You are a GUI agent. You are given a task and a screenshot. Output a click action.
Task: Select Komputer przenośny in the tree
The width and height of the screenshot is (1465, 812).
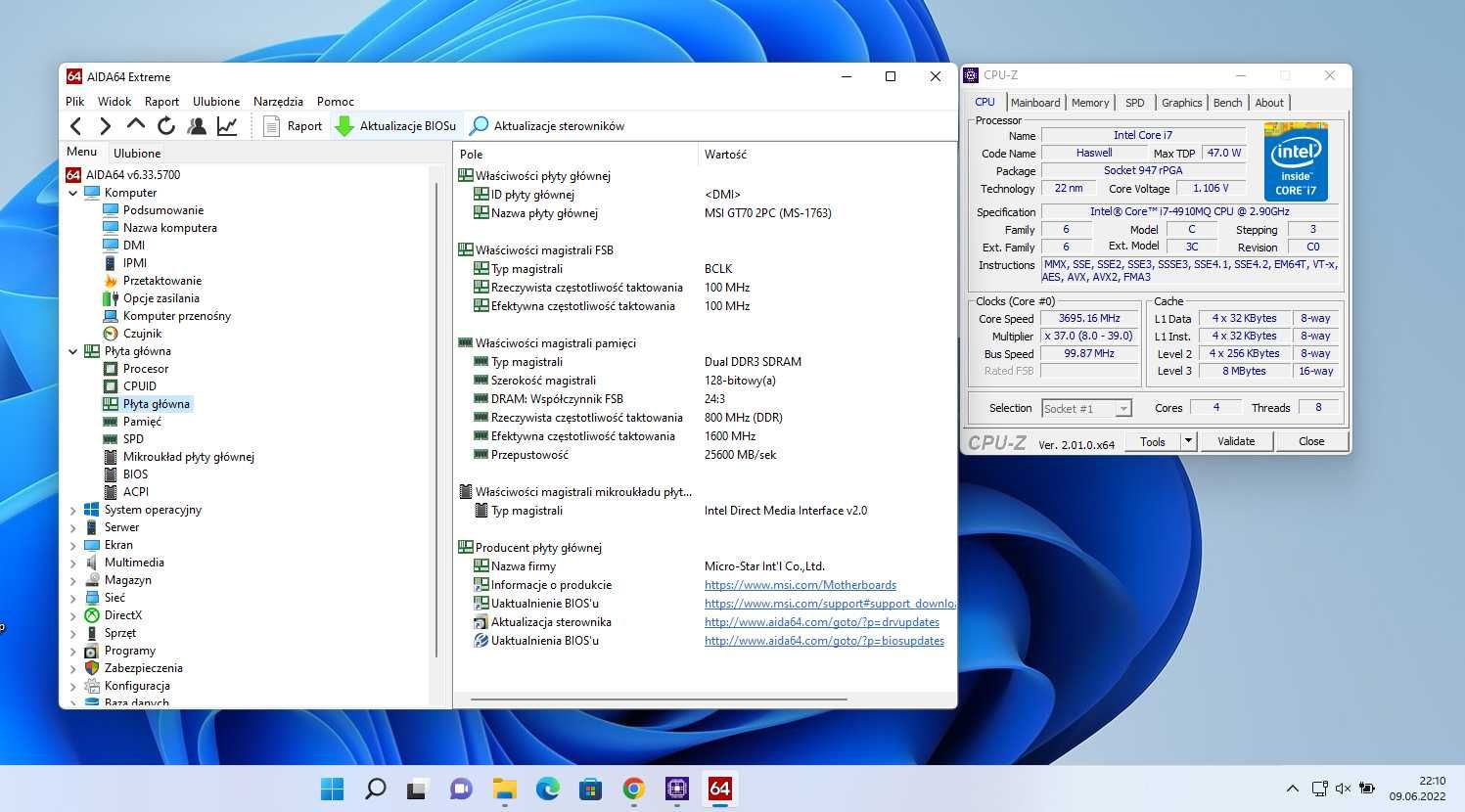177,315
